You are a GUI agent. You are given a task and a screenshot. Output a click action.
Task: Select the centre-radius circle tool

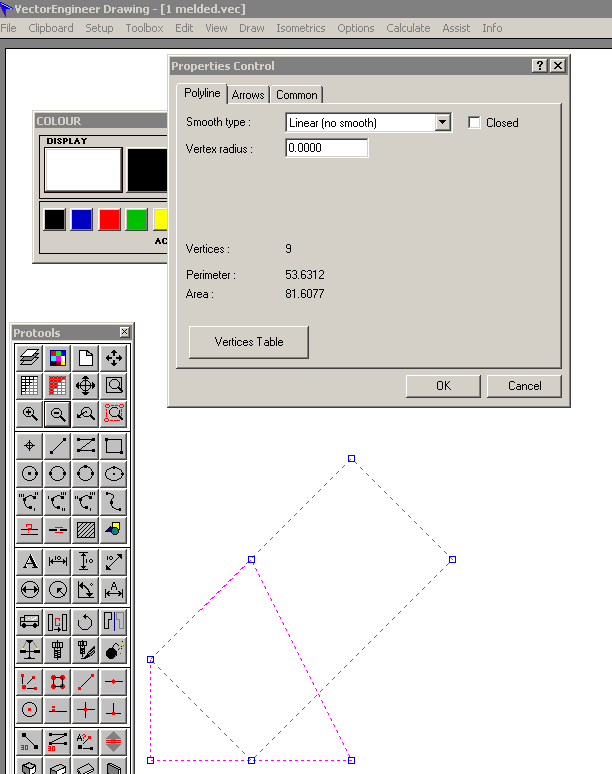click(30, 474)
